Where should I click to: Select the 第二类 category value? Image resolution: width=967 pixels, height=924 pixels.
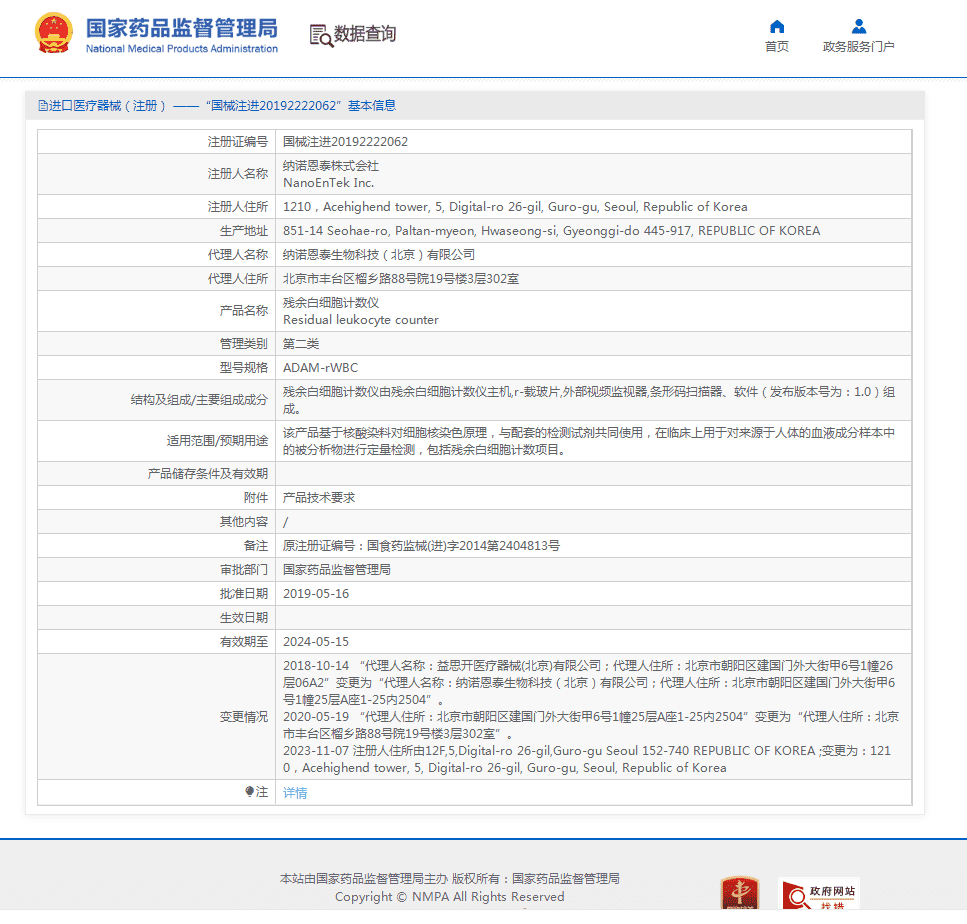click(x=301, y=344)
